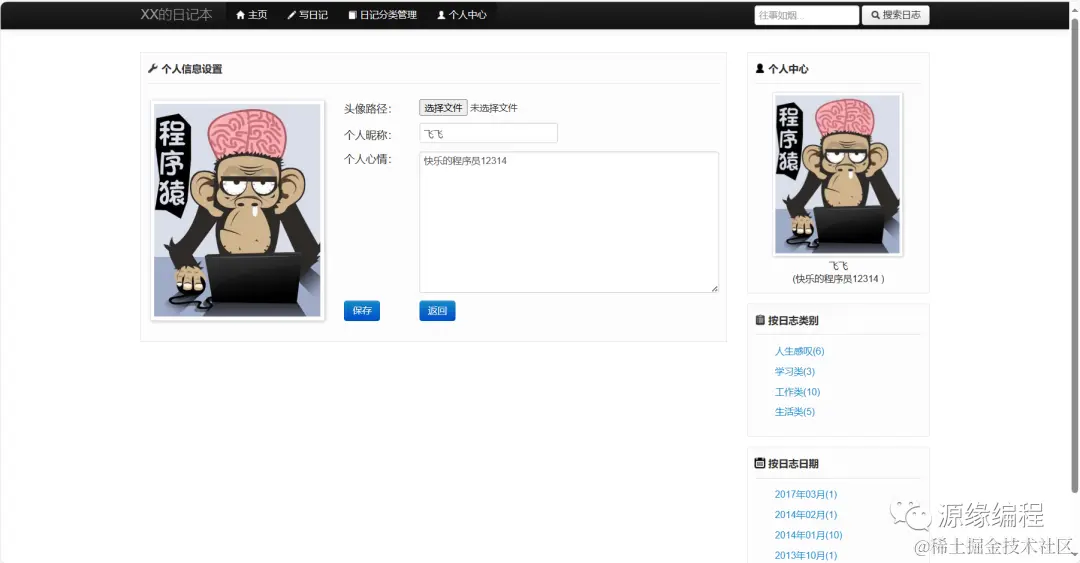Click the 按日志日期 heading text
The width and height of the screenshot is (1080, 563).
click(793, 463)
